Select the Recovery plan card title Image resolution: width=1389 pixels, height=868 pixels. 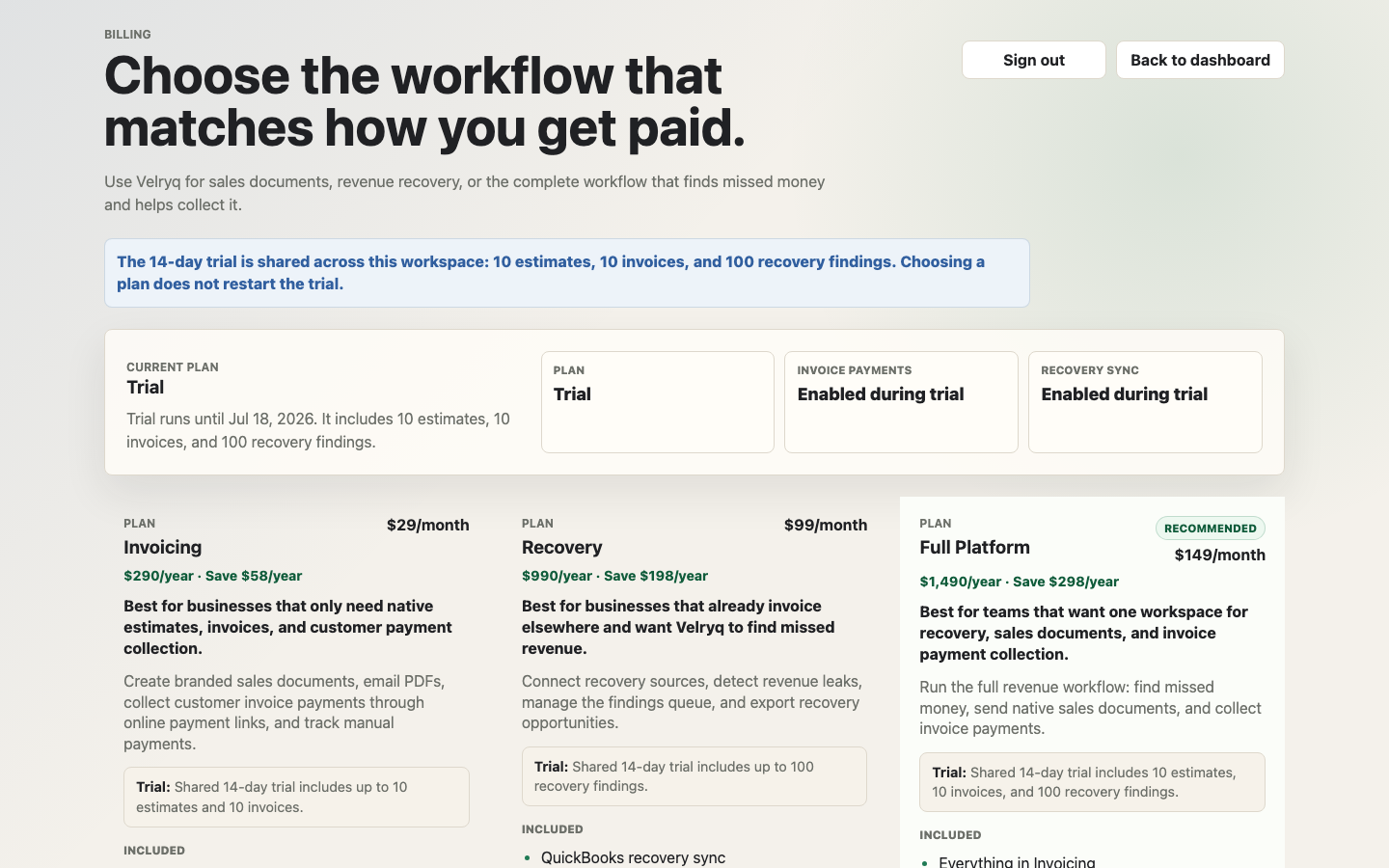coord(561,547)
